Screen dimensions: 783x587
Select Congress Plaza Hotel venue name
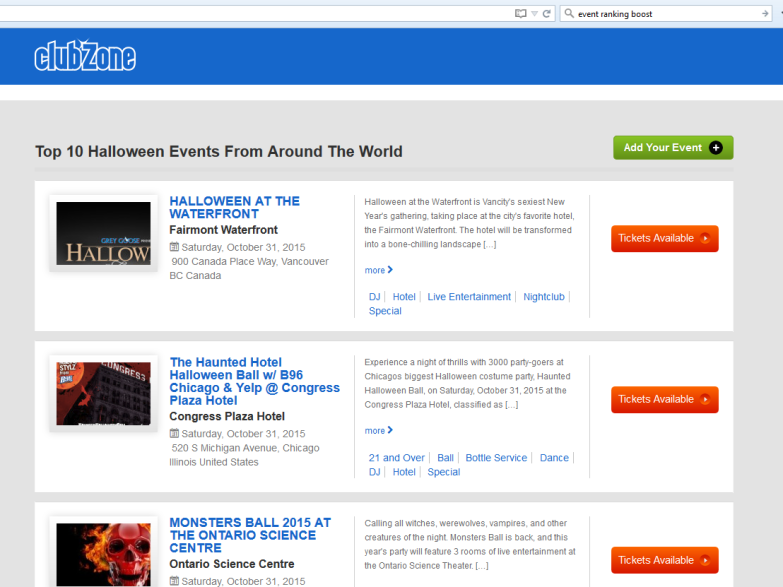(227, 416)
